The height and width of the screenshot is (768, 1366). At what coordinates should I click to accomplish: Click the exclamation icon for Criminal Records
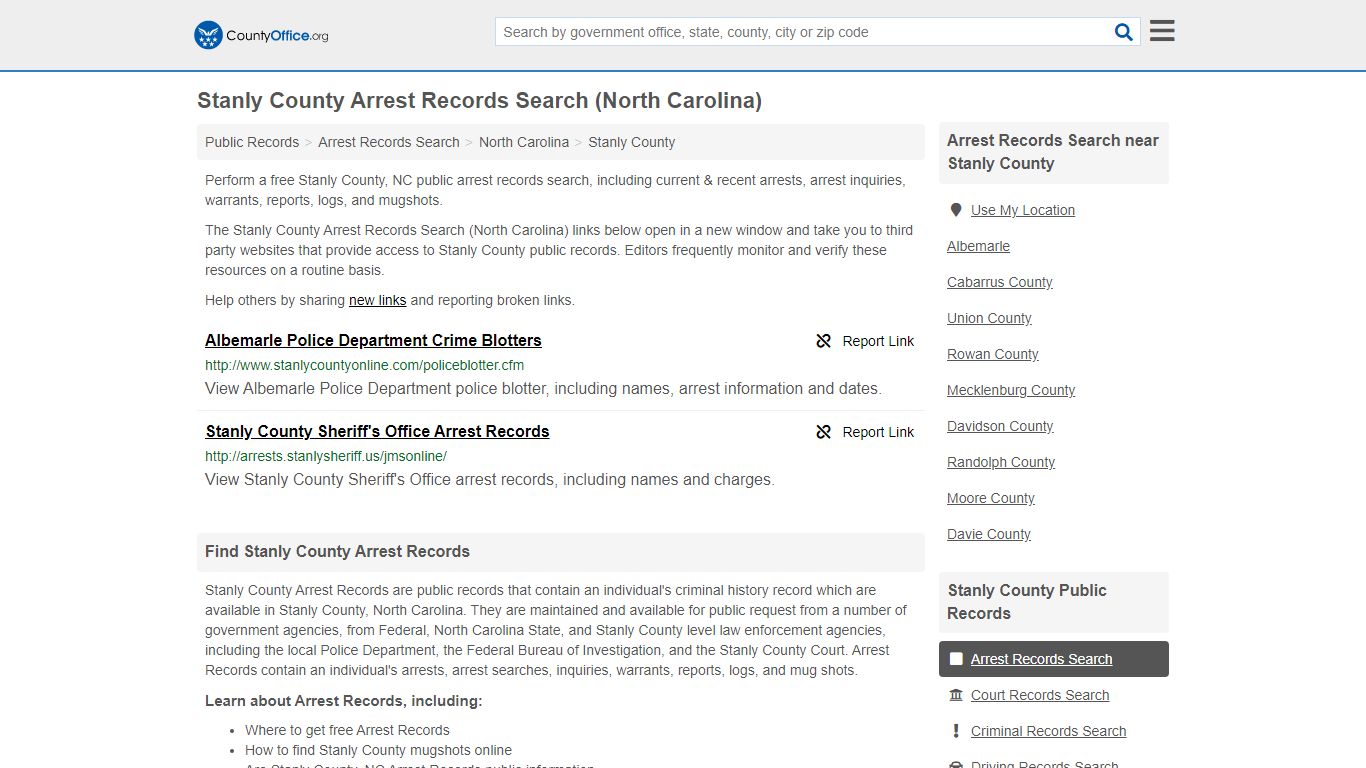pos(956,731)
